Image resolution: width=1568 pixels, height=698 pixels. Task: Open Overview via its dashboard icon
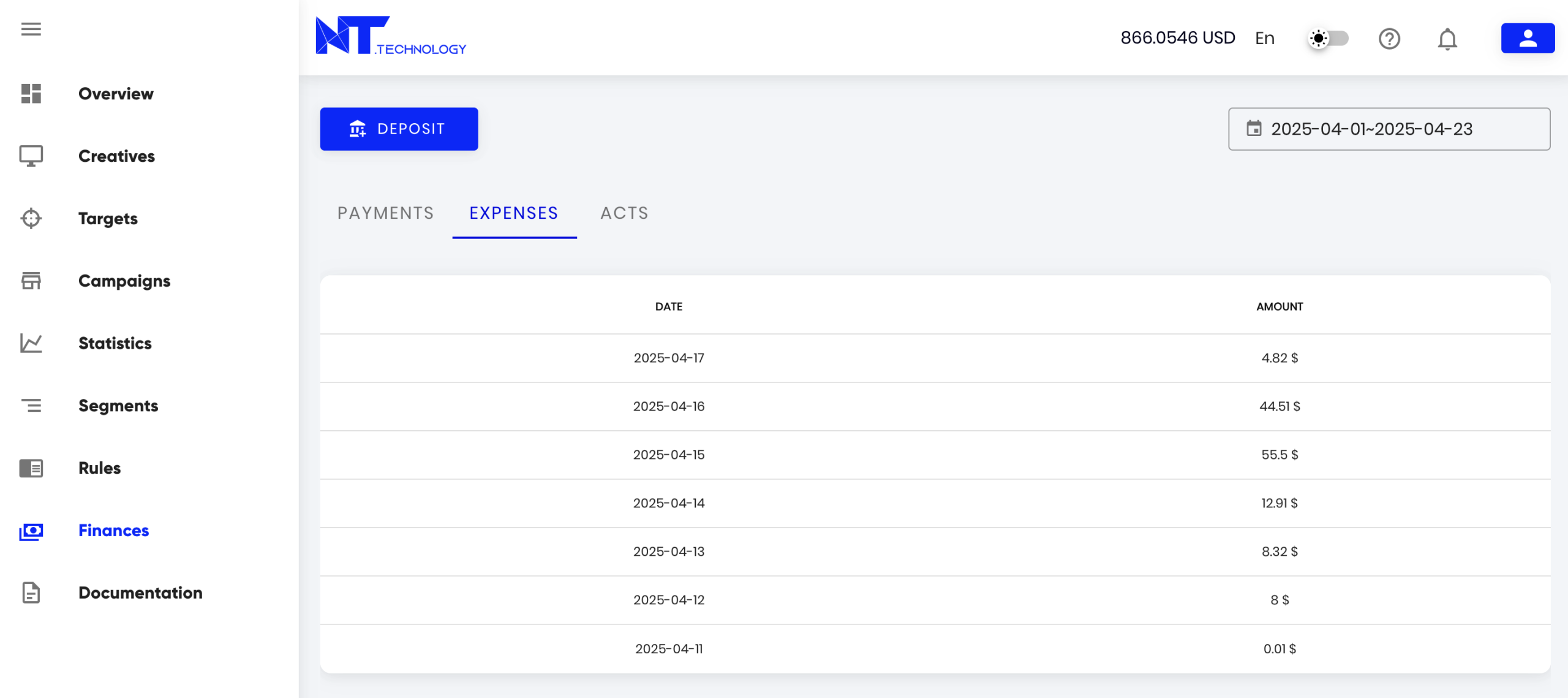point(31,94)
